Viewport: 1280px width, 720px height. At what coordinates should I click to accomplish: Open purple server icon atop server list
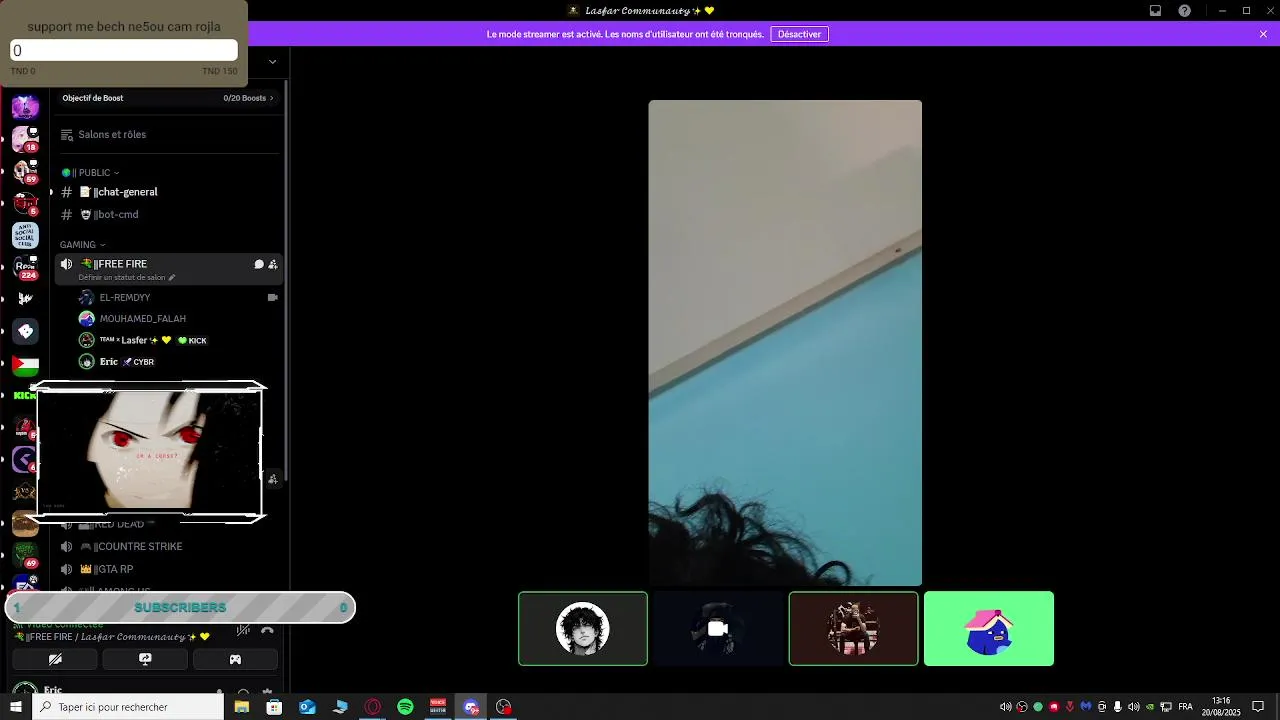25,107
